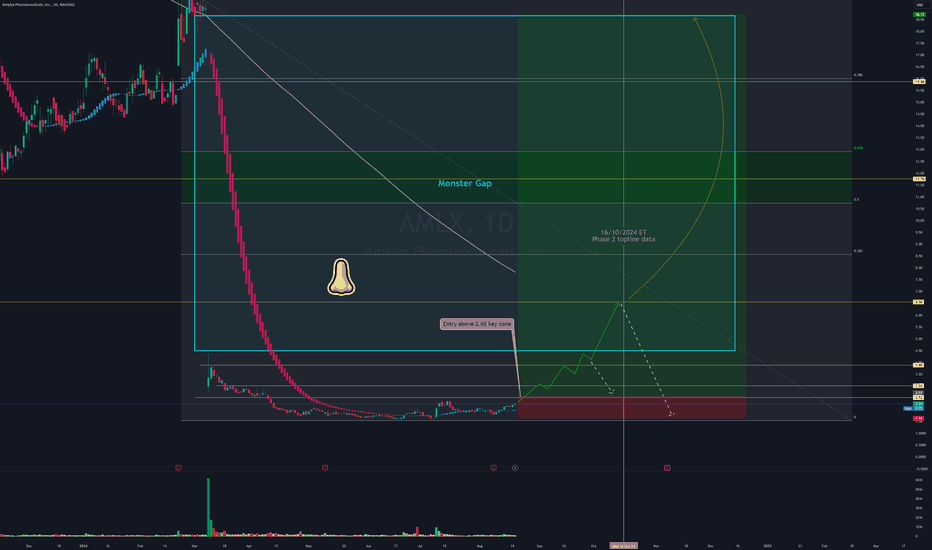This screenshot has height=550, width=932.
Task: Select the 0.5 Fibonacci level label
Action: pyautogui.click(x=857, y=199)
